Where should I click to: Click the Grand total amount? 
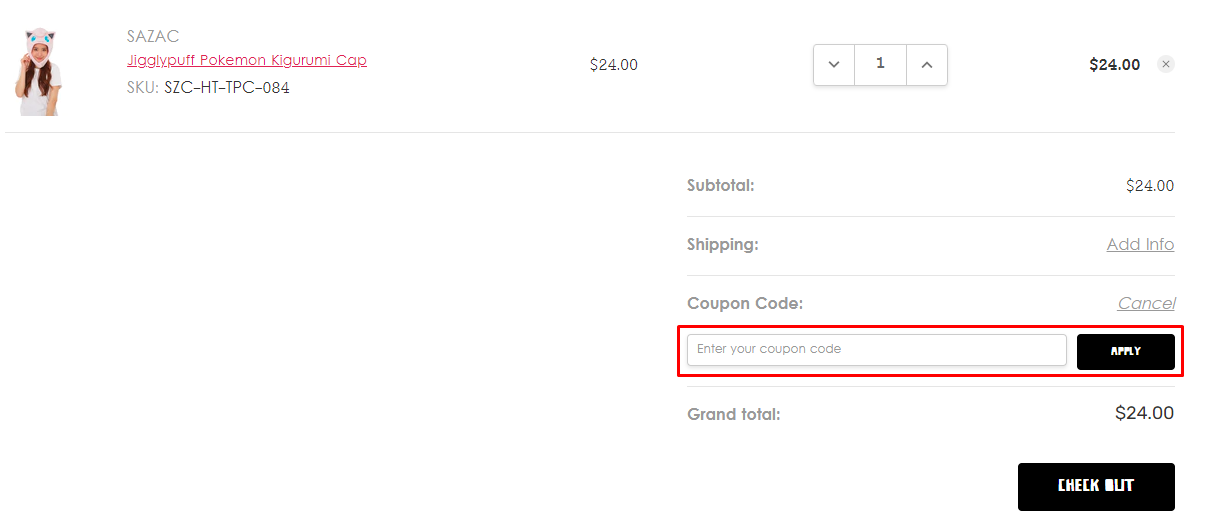coord(1144,413)
